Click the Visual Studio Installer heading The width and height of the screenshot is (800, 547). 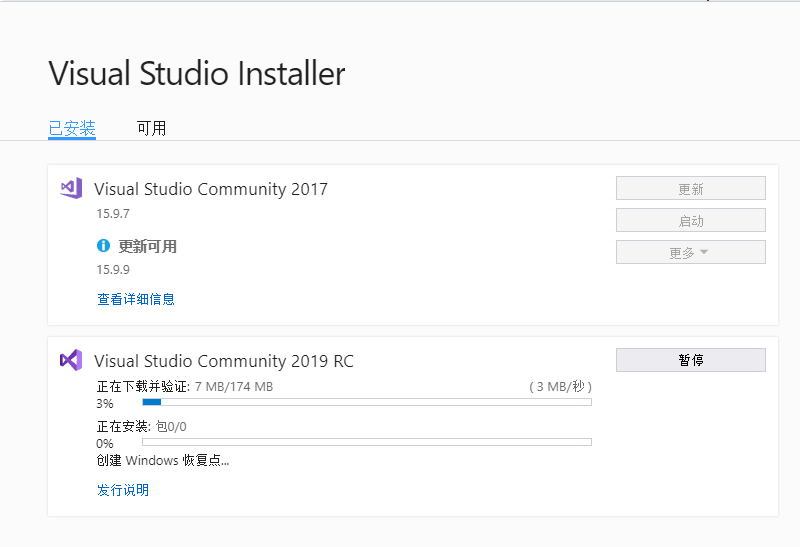[x=197, y=73]
